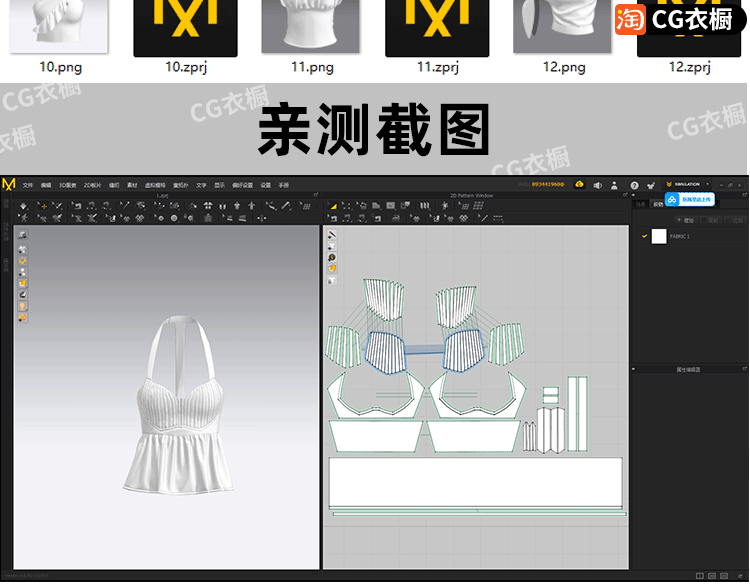Open the user profile icon

coord(615,186)
